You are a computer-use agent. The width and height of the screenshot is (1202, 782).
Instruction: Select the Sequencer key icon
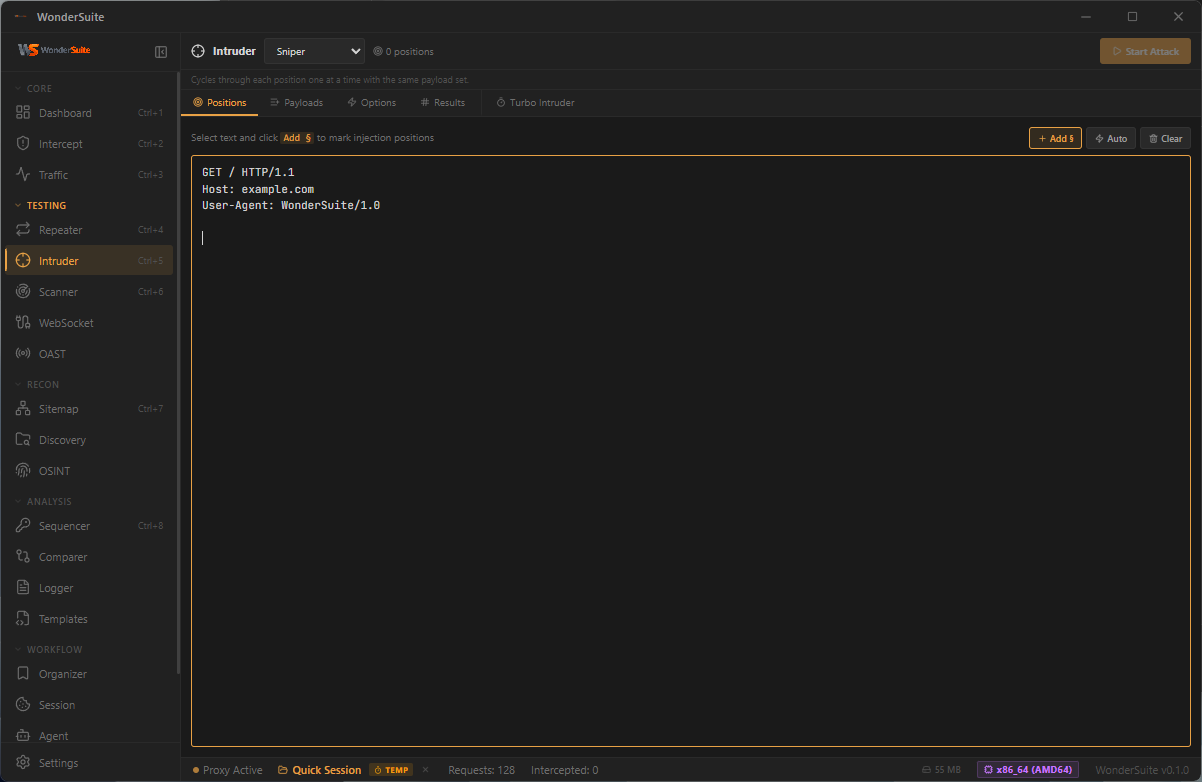(x=23, y=526)
